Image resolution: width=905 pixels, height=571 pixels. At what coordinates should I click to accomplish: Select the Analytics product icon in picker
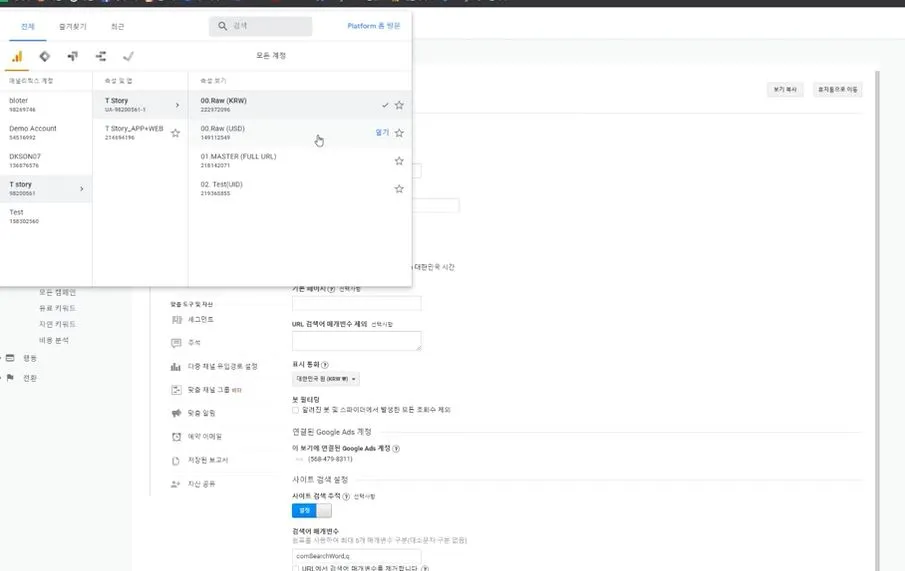[17, 56]
